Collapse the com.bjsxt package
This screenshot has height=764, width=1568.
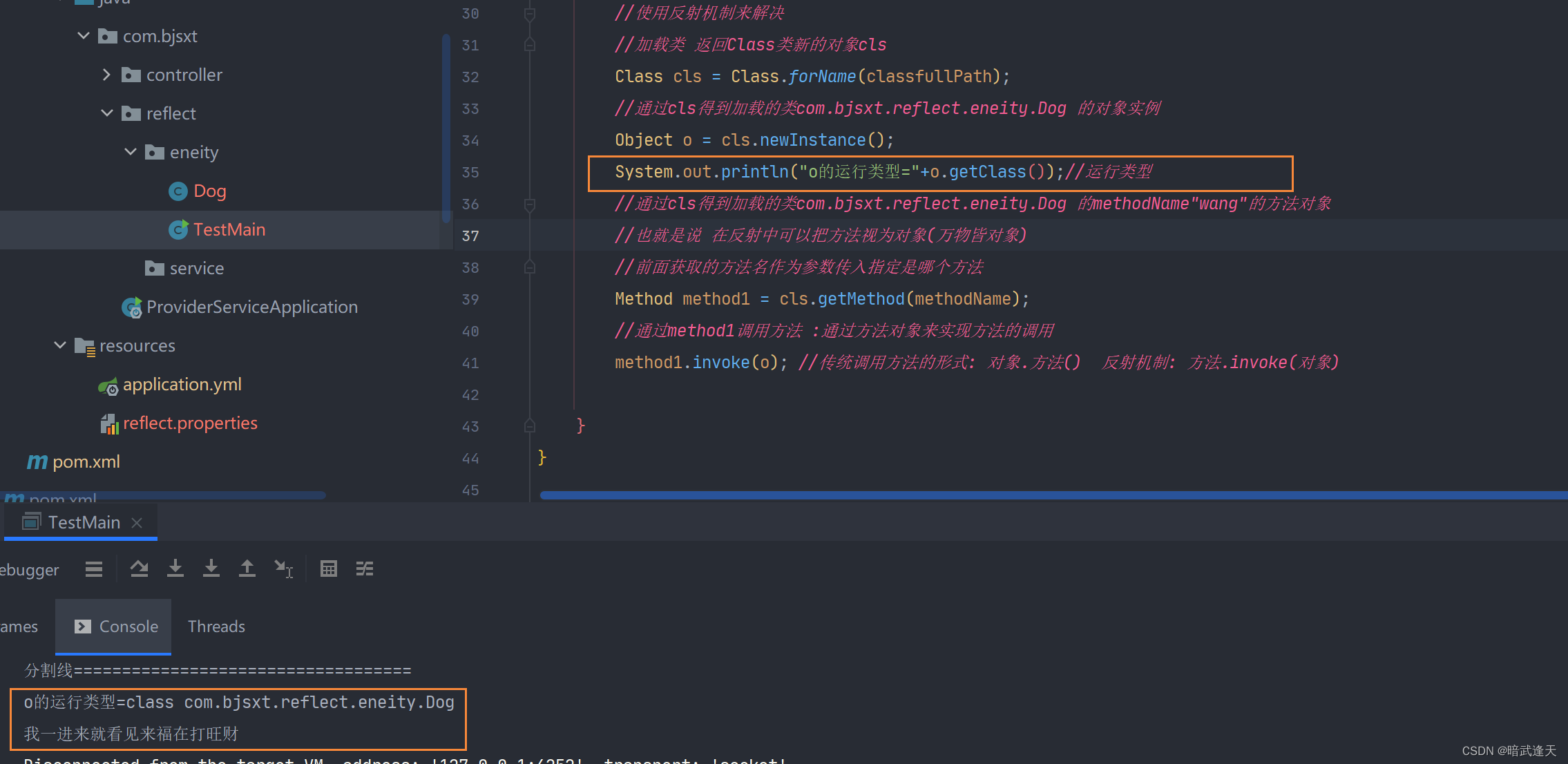84,36
